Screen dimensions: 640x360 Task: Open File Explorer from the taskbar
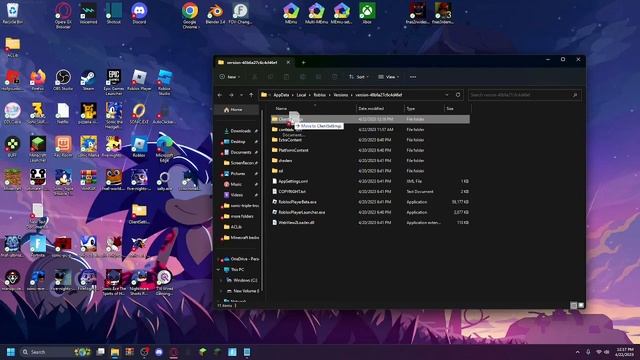(115, 352)
